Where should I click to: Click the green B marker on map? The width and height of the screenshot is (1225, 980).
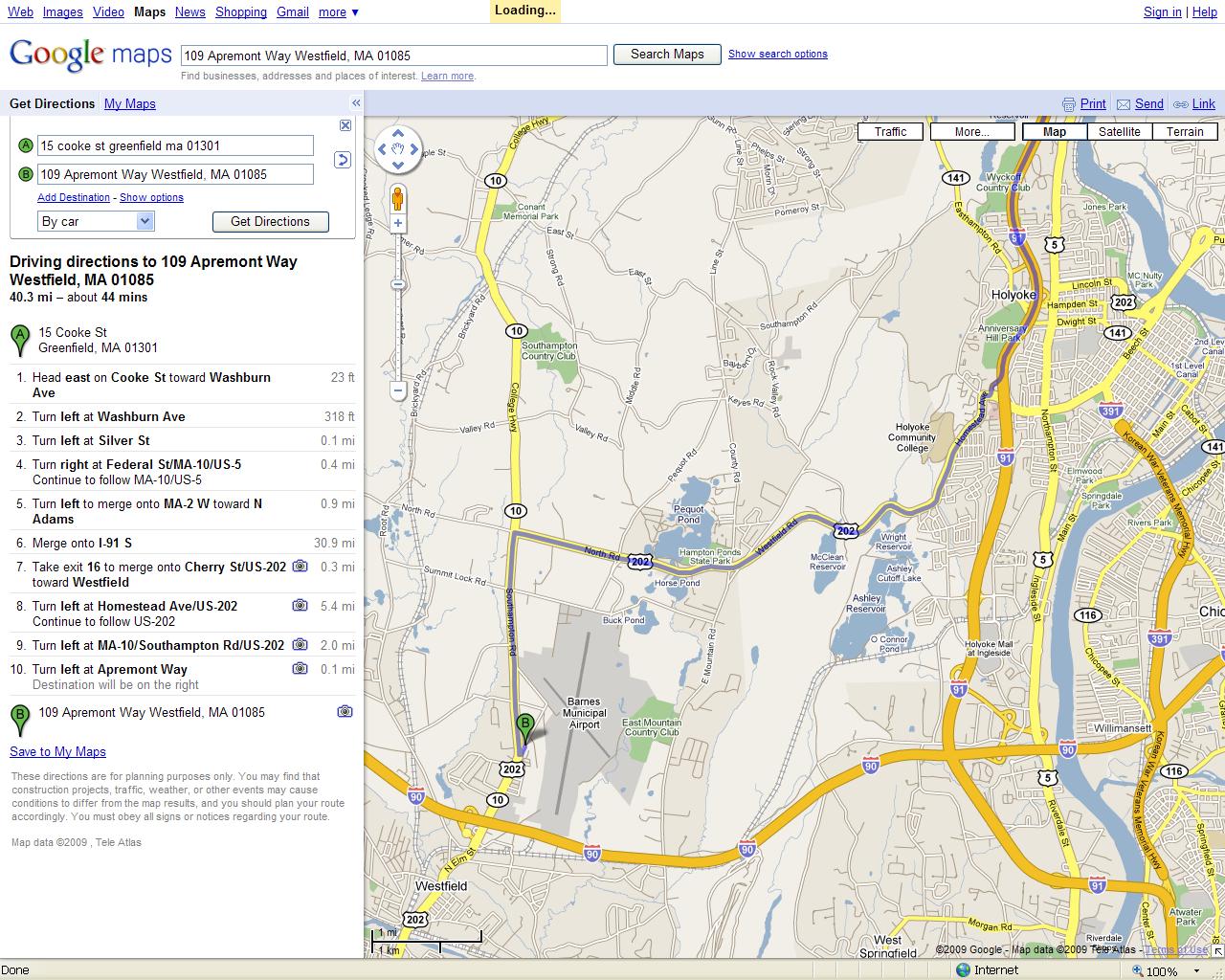524,729
